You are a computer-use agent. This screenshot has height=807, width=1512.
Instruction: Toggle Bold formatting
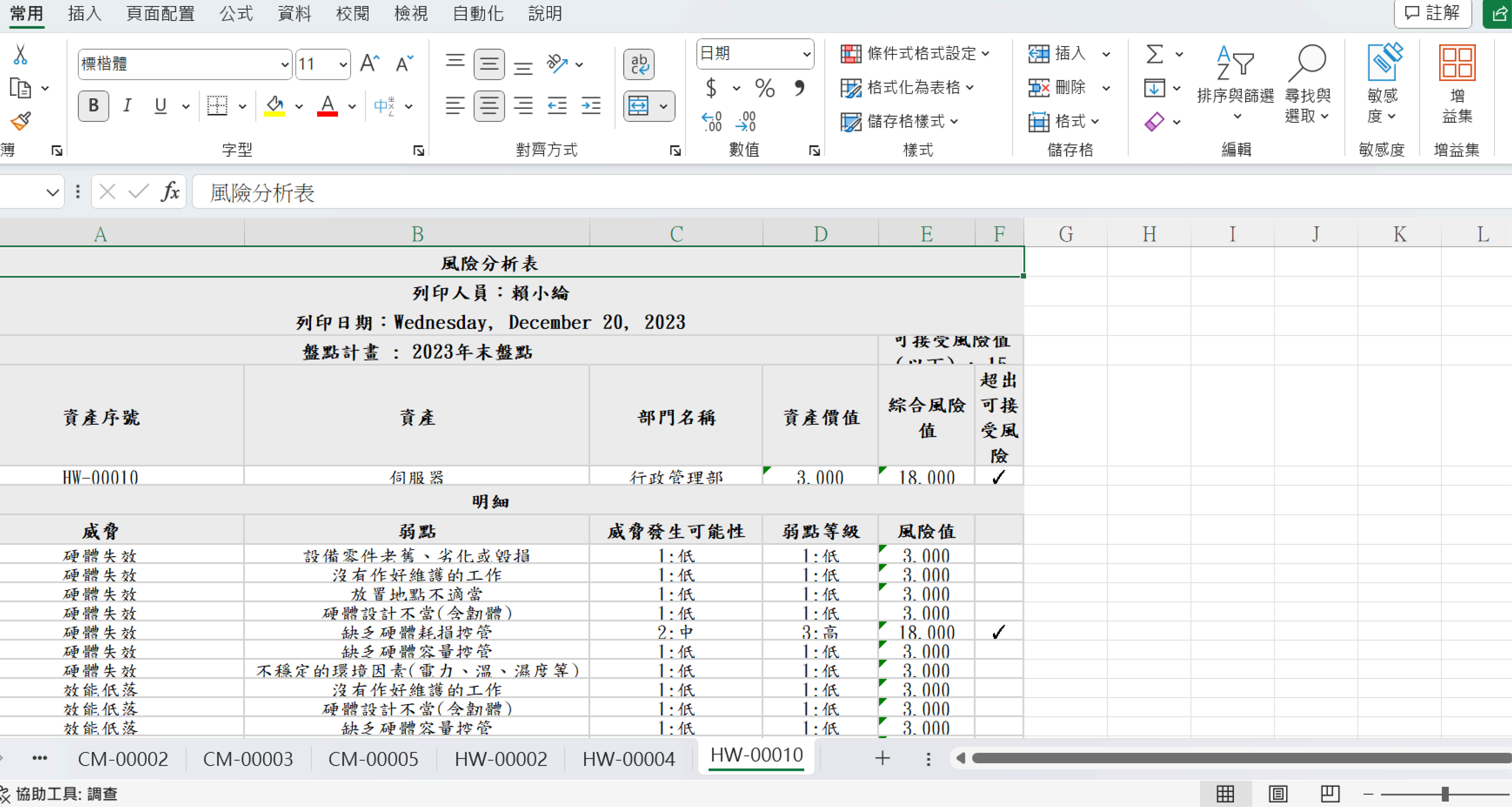(x=93, y=106)
